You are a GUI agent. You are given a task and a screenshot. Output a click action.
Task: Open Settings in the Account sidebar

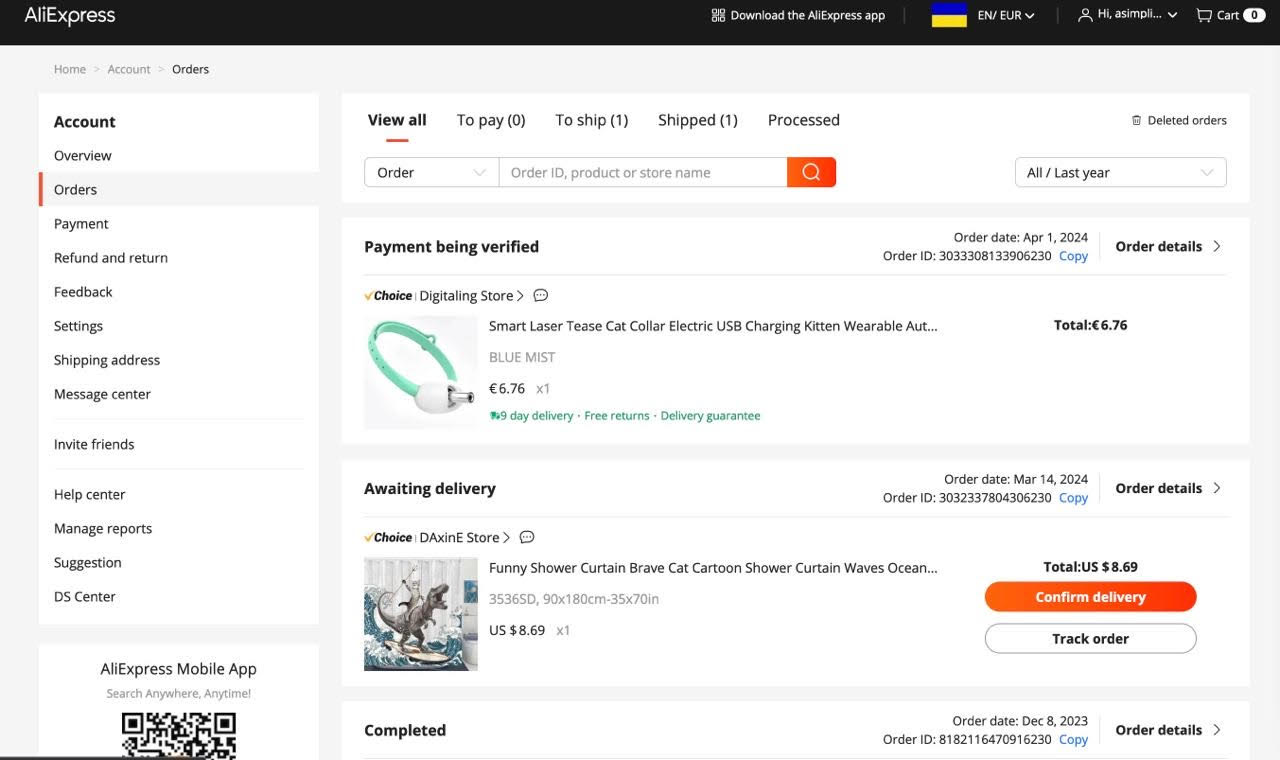(78, 326)
